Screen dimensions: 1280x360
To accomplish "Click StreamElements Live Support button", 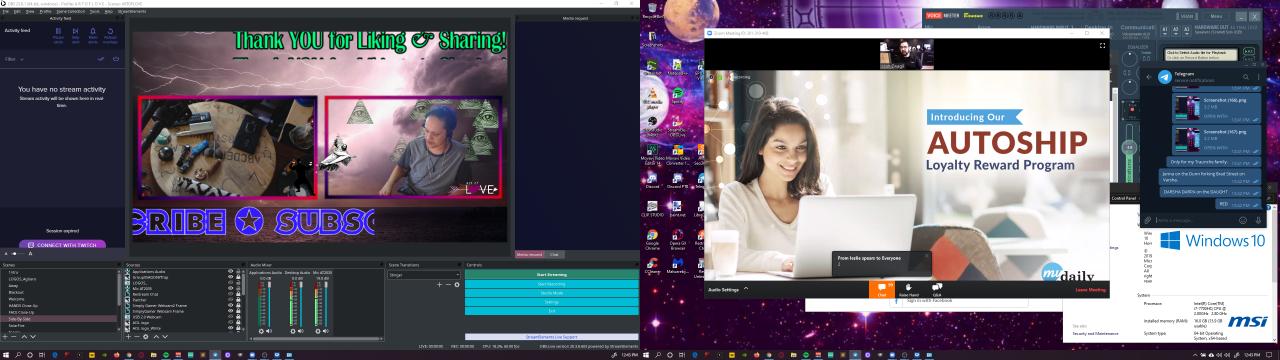I will (551, 337).
